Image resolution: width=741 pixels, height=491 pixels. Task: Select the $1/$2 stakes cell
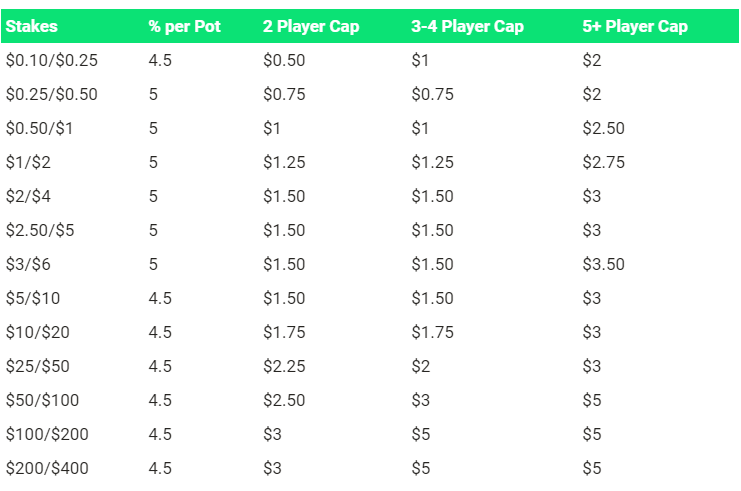click(x=29, y=163)
